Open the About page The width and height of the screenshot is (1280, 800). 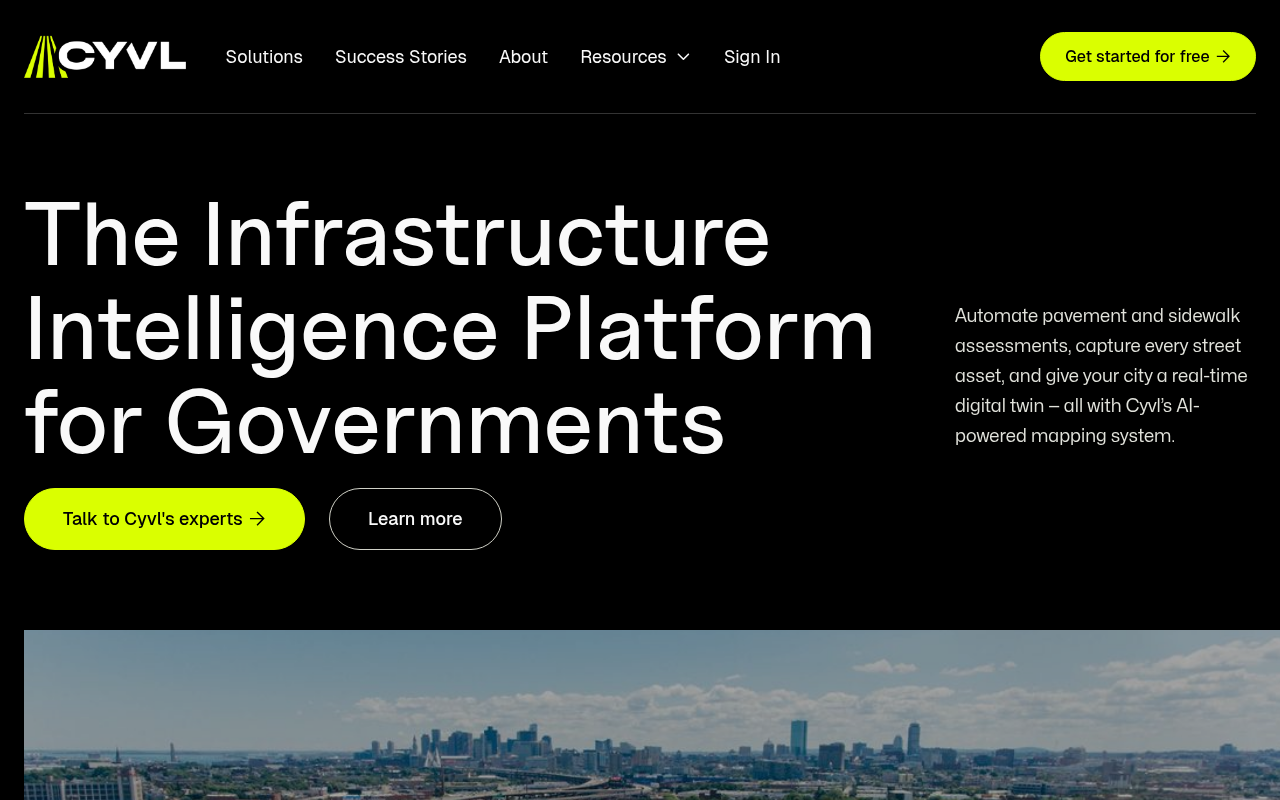point(523,56)
